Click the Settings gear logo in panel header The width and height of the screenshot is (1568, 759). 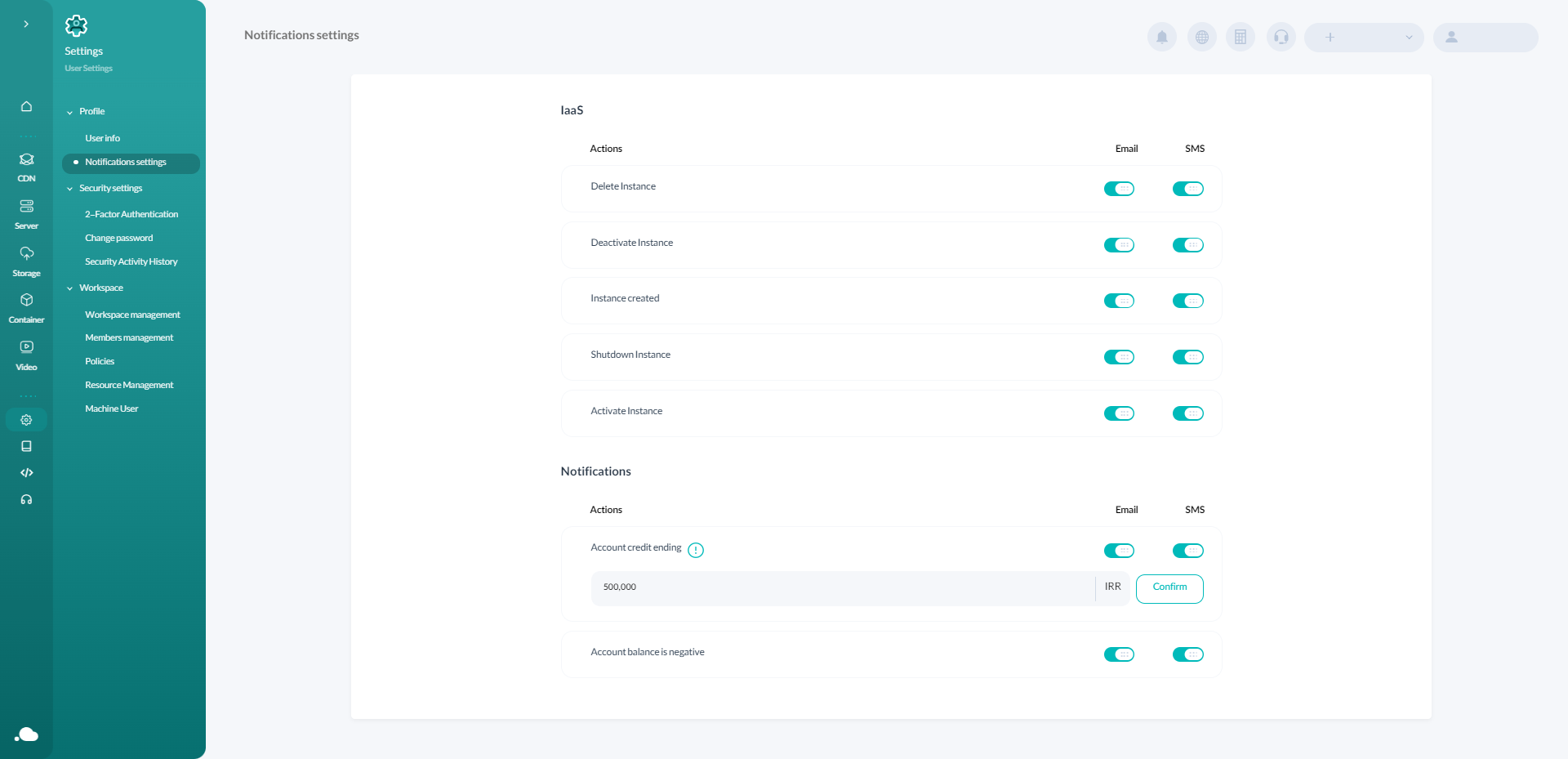76,25
